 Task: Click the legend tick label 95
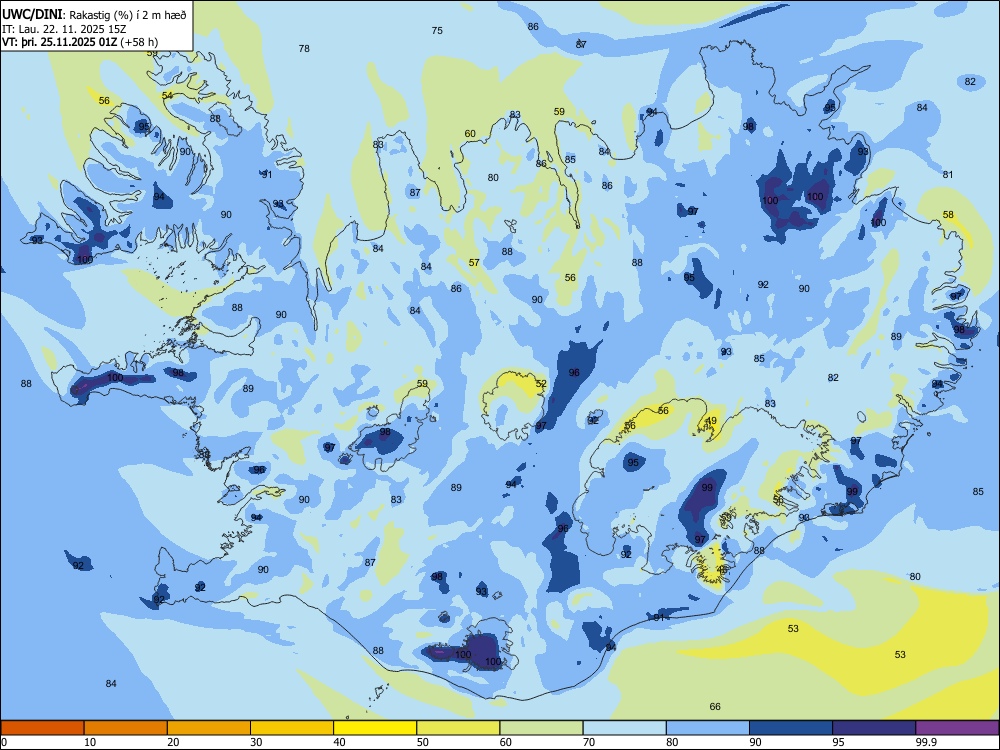point(839,742)
